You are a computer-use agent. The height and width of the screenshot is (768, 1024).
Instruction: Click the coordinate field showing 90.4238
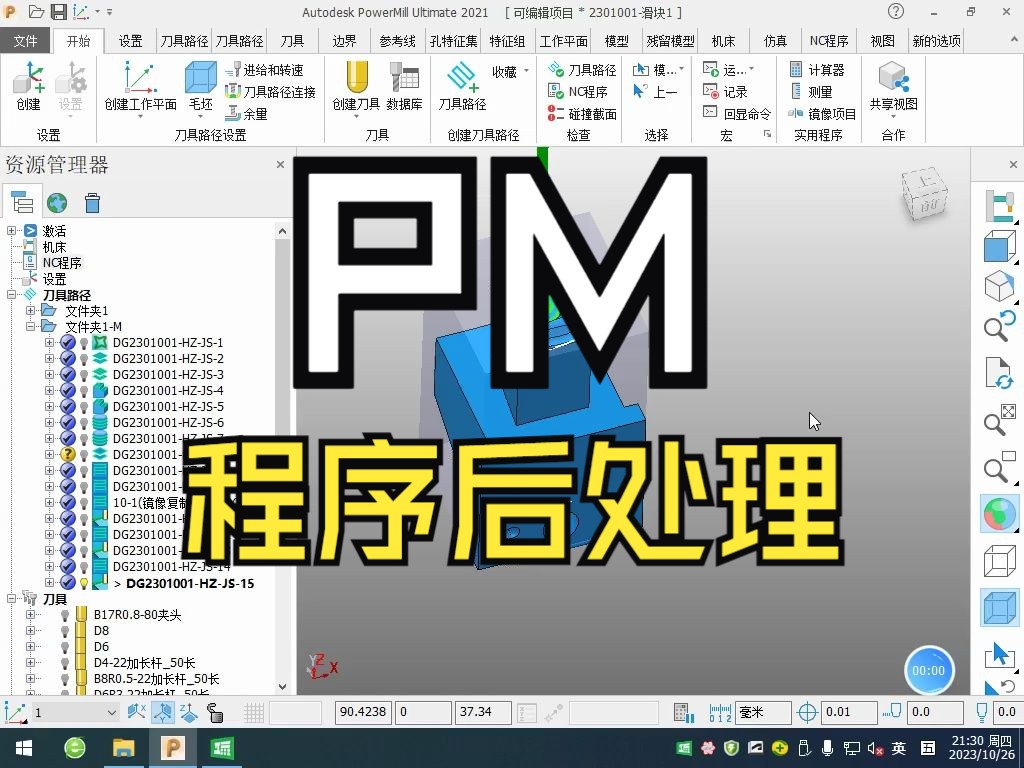(364, 712)
